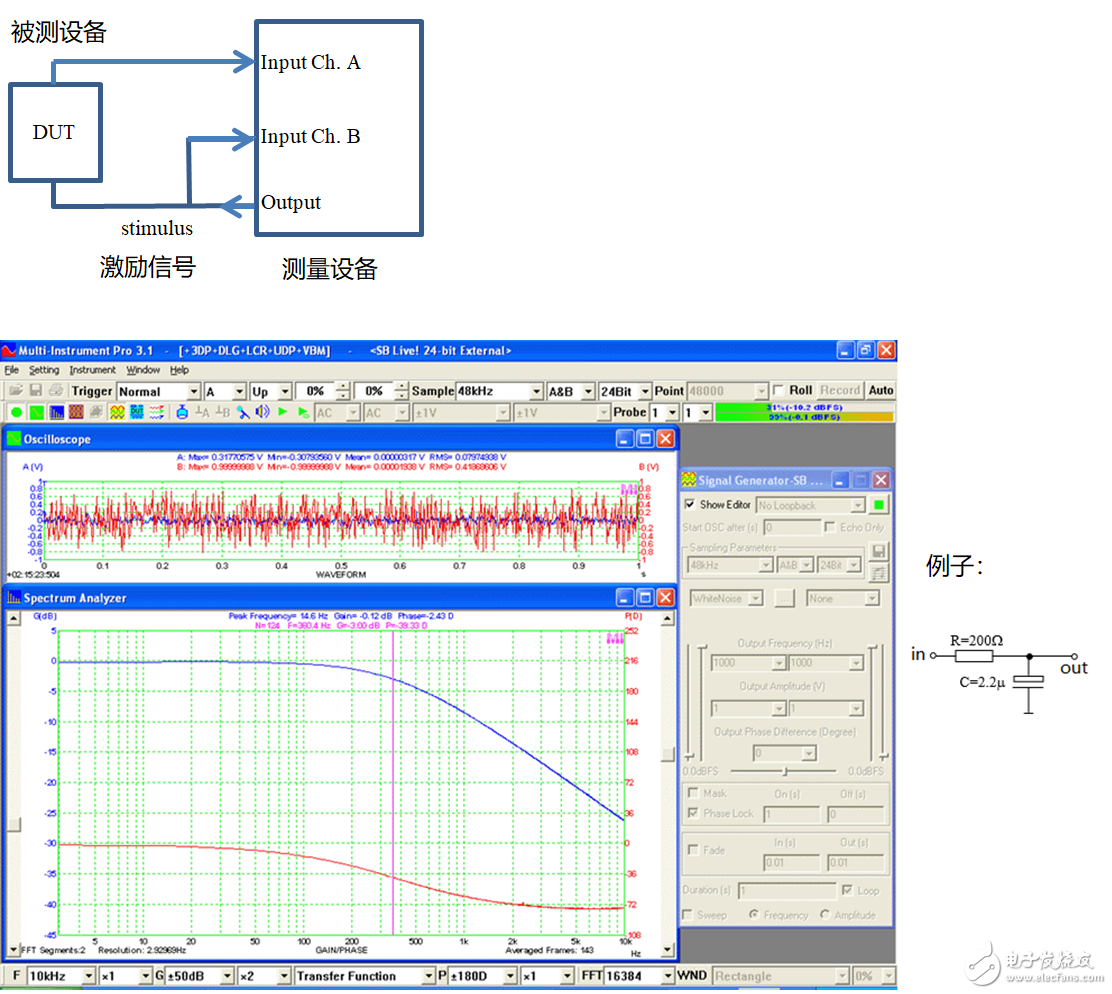Toggle the Sweep checkbox
Image resolution: width=1112 pixels, height=994 pixels.
687,915
